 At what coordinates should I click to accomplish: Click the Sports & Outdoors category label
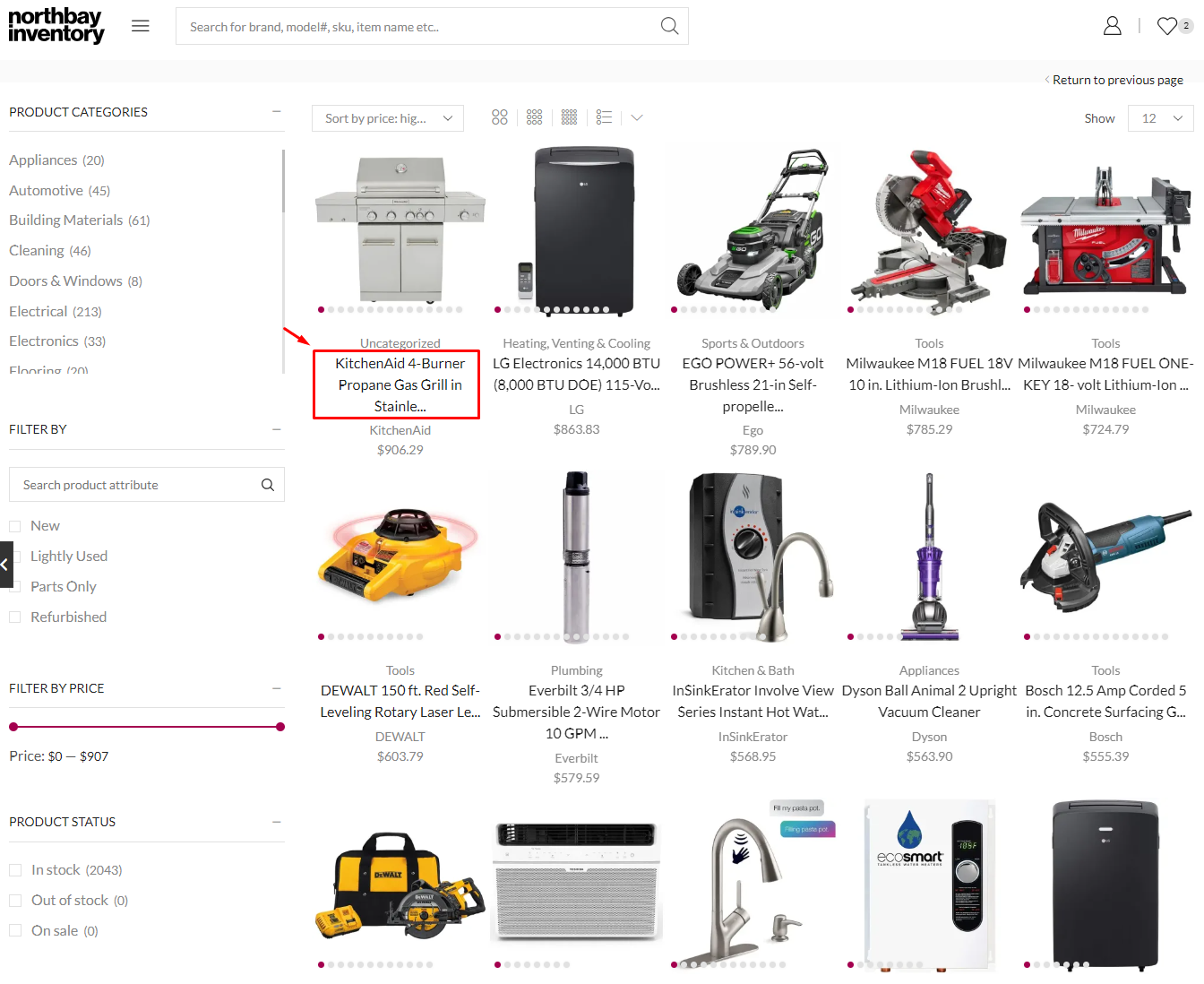[x=752, y=343]
